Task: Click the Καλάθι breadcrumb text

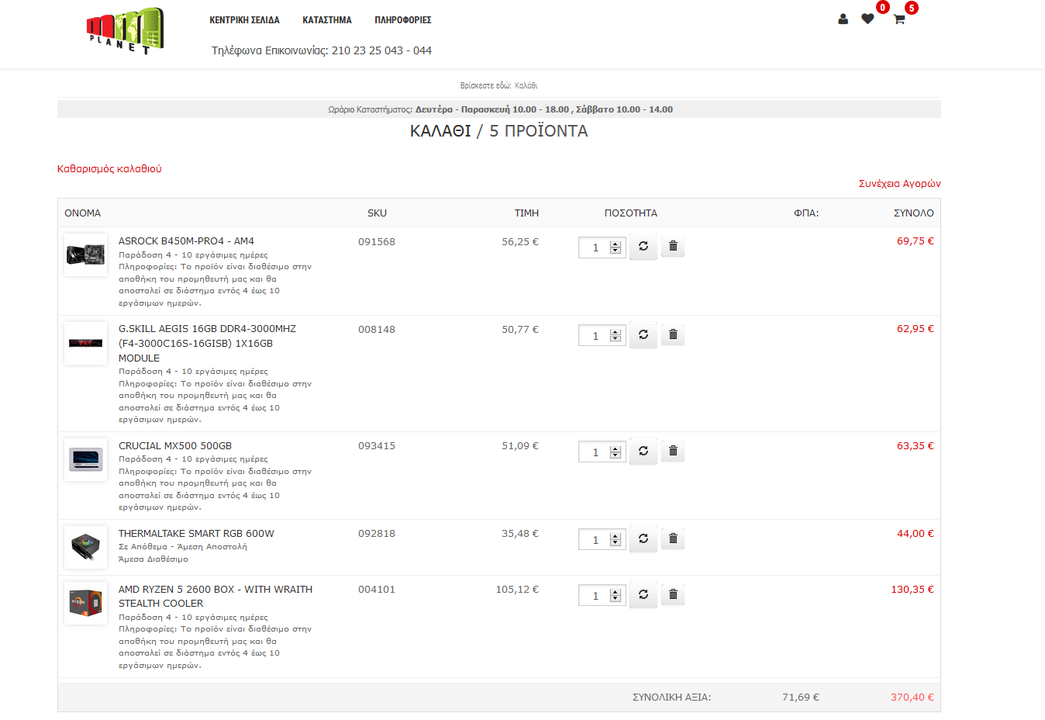Action: 526,85
